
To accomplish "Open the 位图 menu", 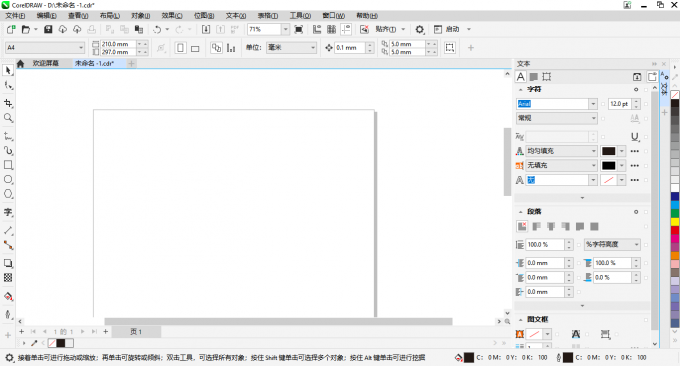I will pos(204,16).
